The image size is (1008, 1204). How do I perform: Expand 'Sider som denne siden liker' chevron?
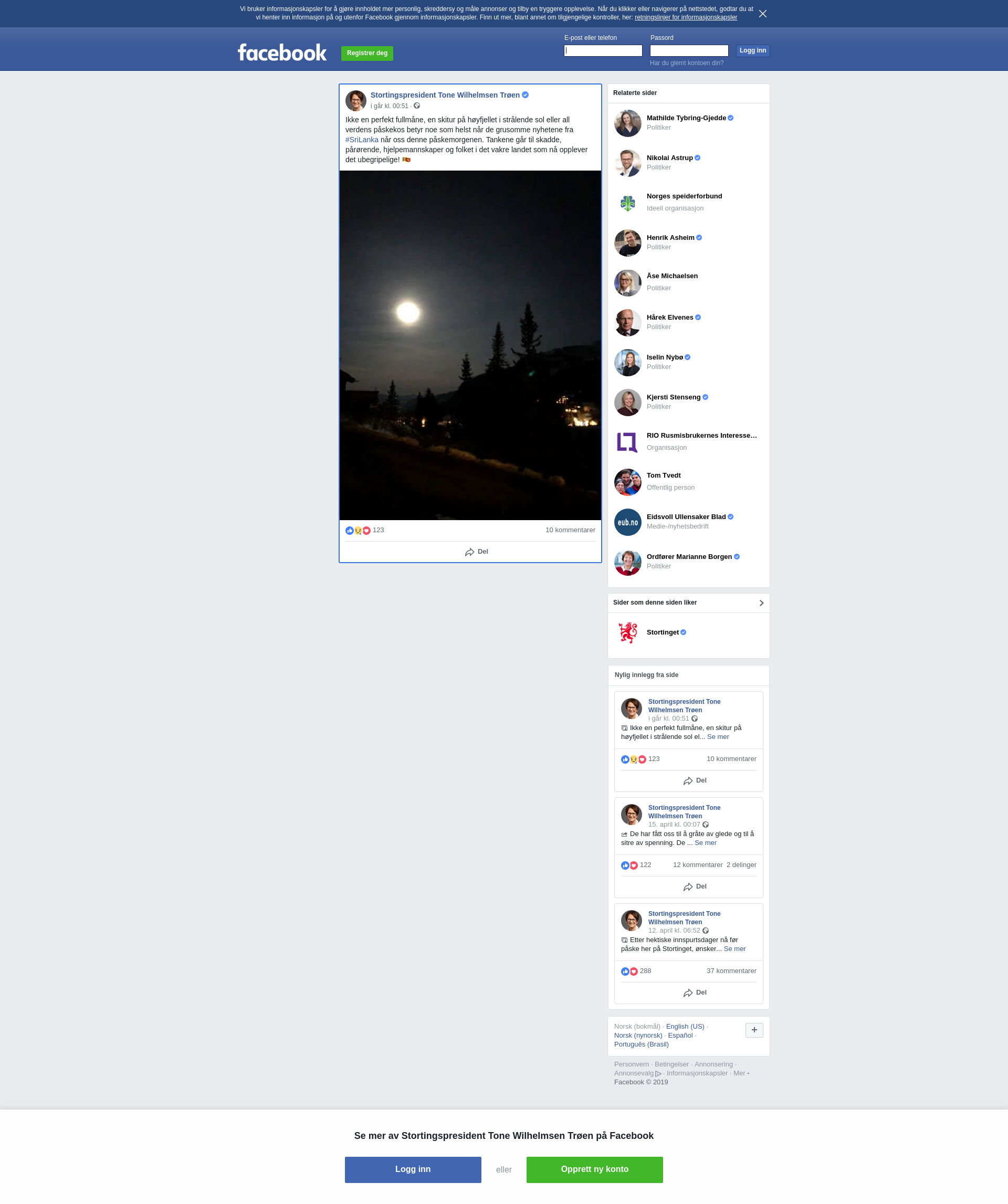(761, 603)
